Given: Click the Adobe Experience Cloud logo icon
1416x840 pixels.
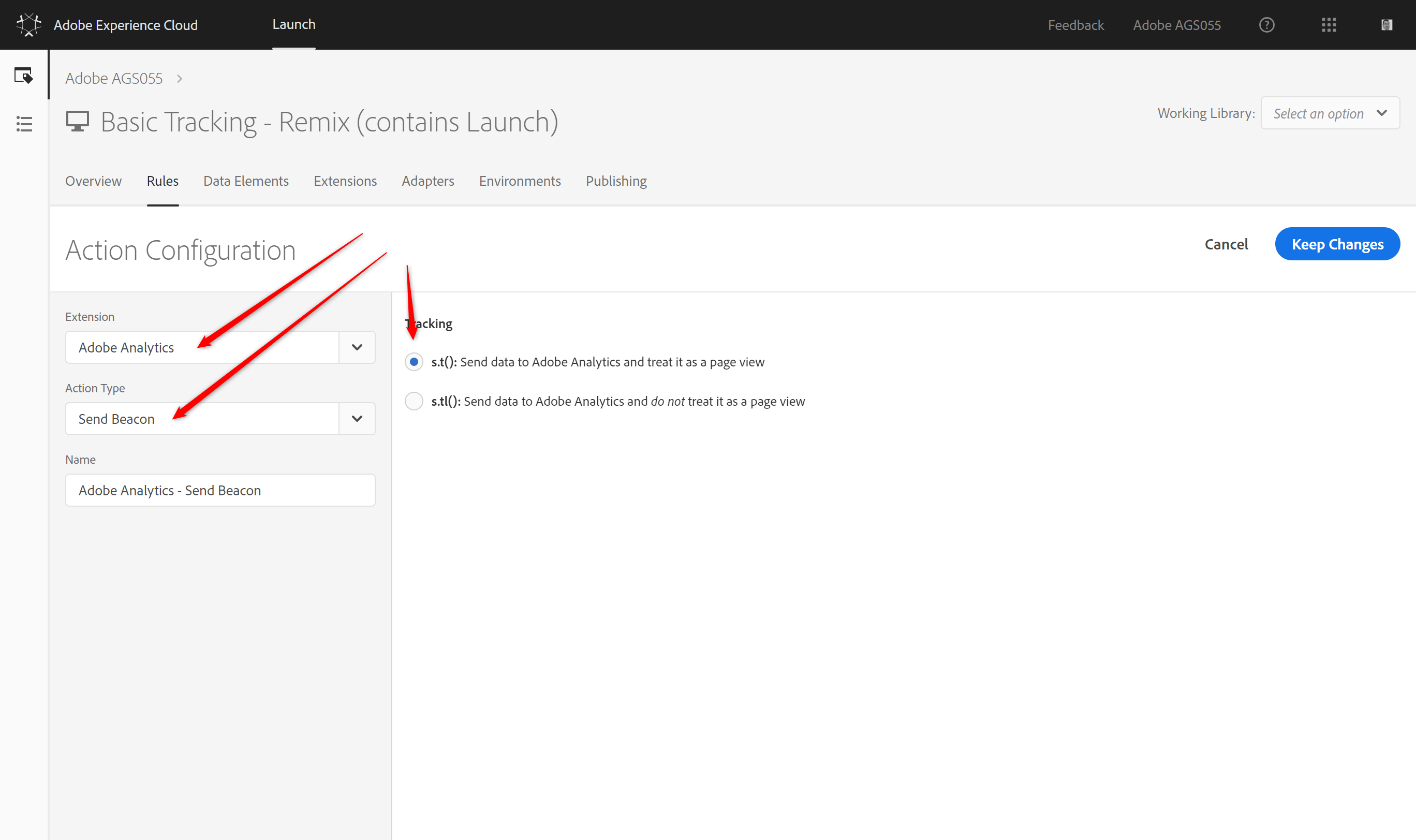Looking at the screenshot, I should 28,25.
